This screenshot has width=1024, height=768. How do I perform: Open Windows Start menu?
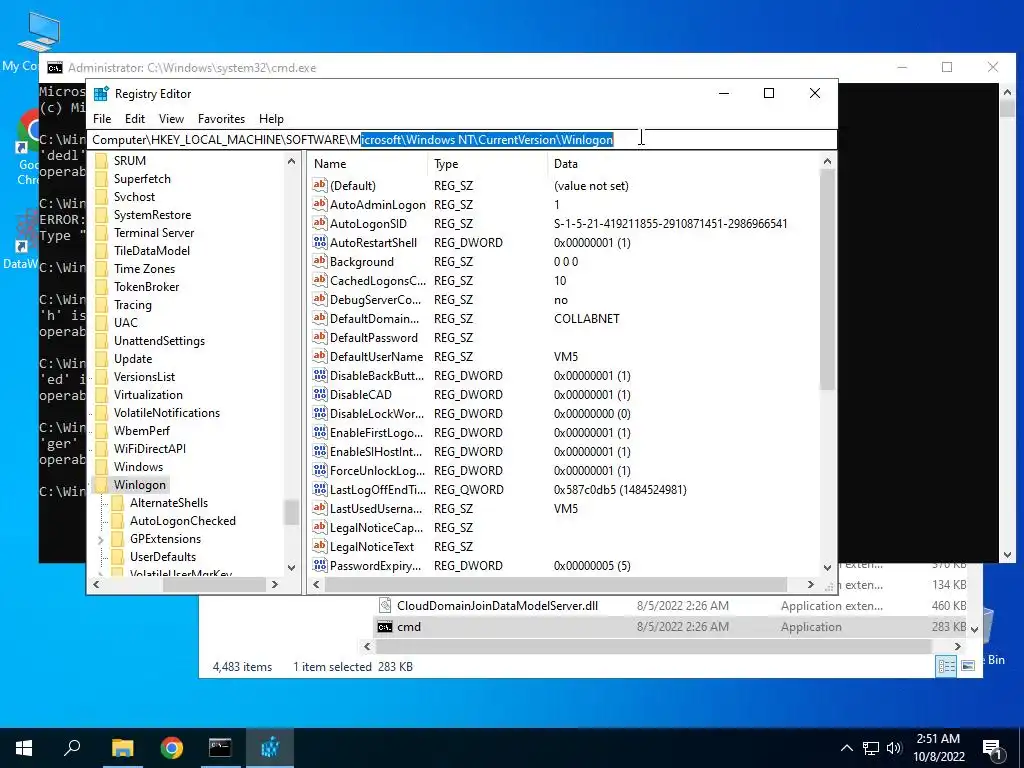24,748
